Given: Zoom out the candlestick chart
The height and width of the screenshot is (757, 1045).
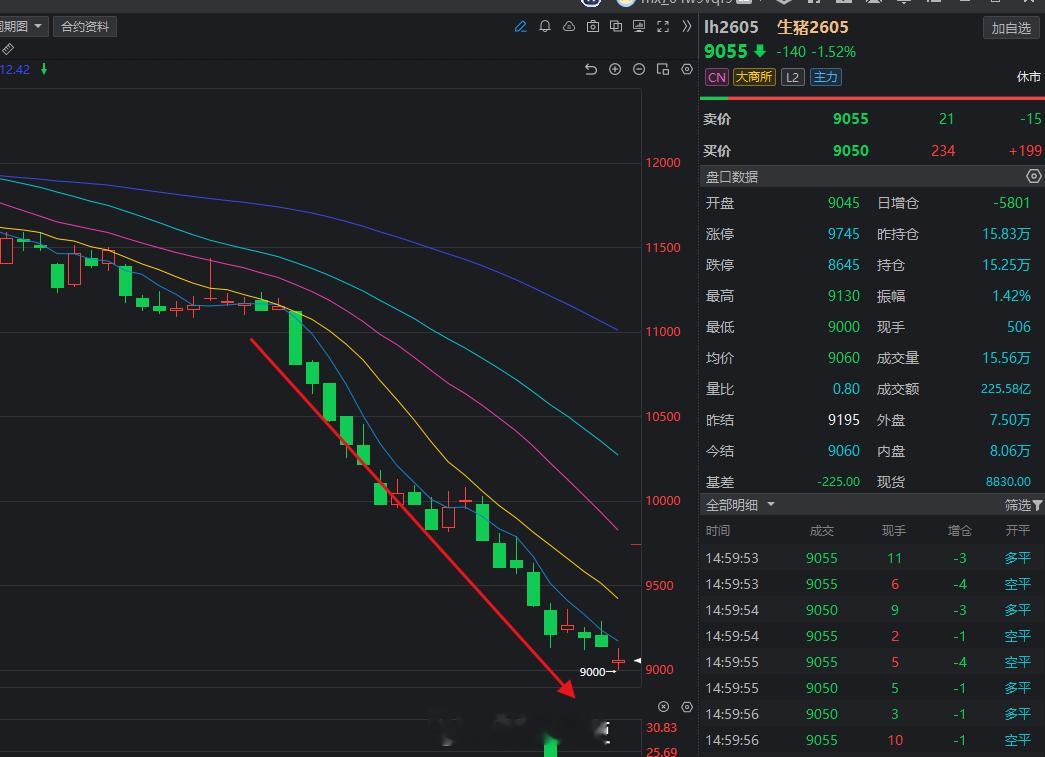Looking at the screenshot, I should (638, 69).
